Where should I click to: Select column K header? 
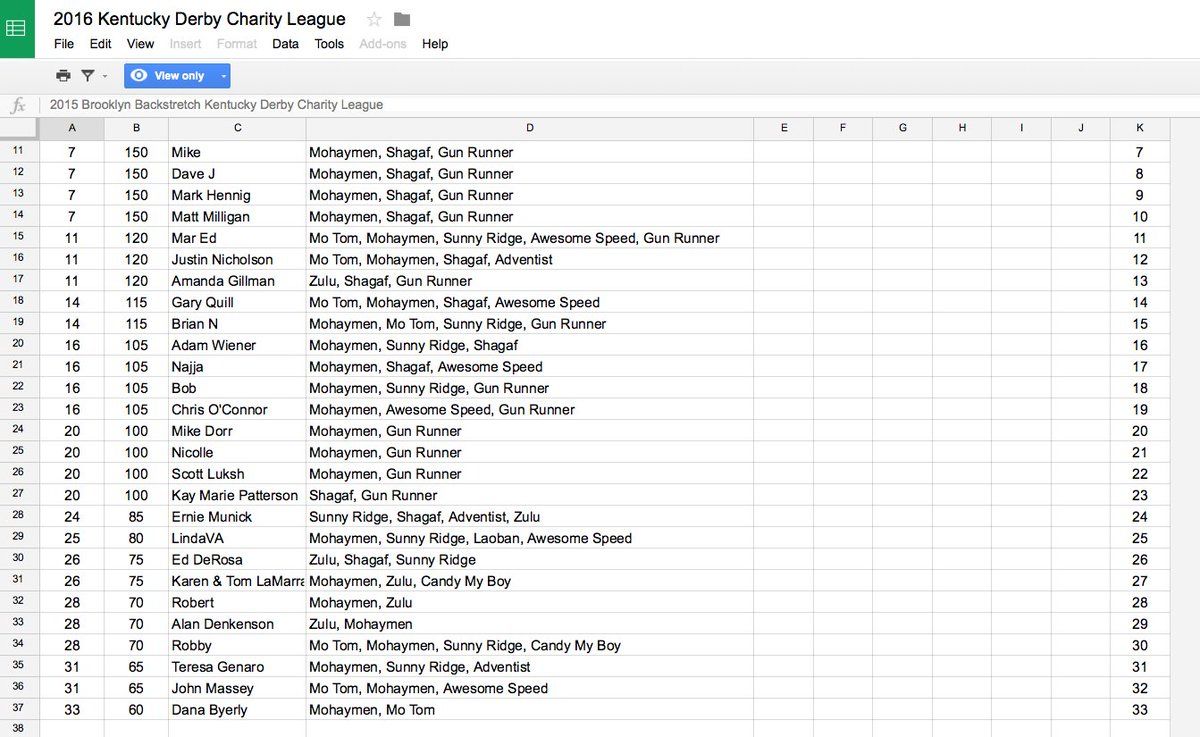1140,128
